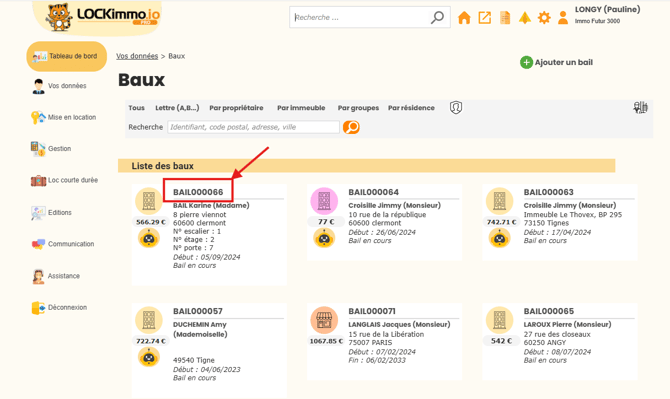The width and height of the screenshot is (670, 399).
Task: Open Editions sidebar menu
Action: tap(51, 212)
